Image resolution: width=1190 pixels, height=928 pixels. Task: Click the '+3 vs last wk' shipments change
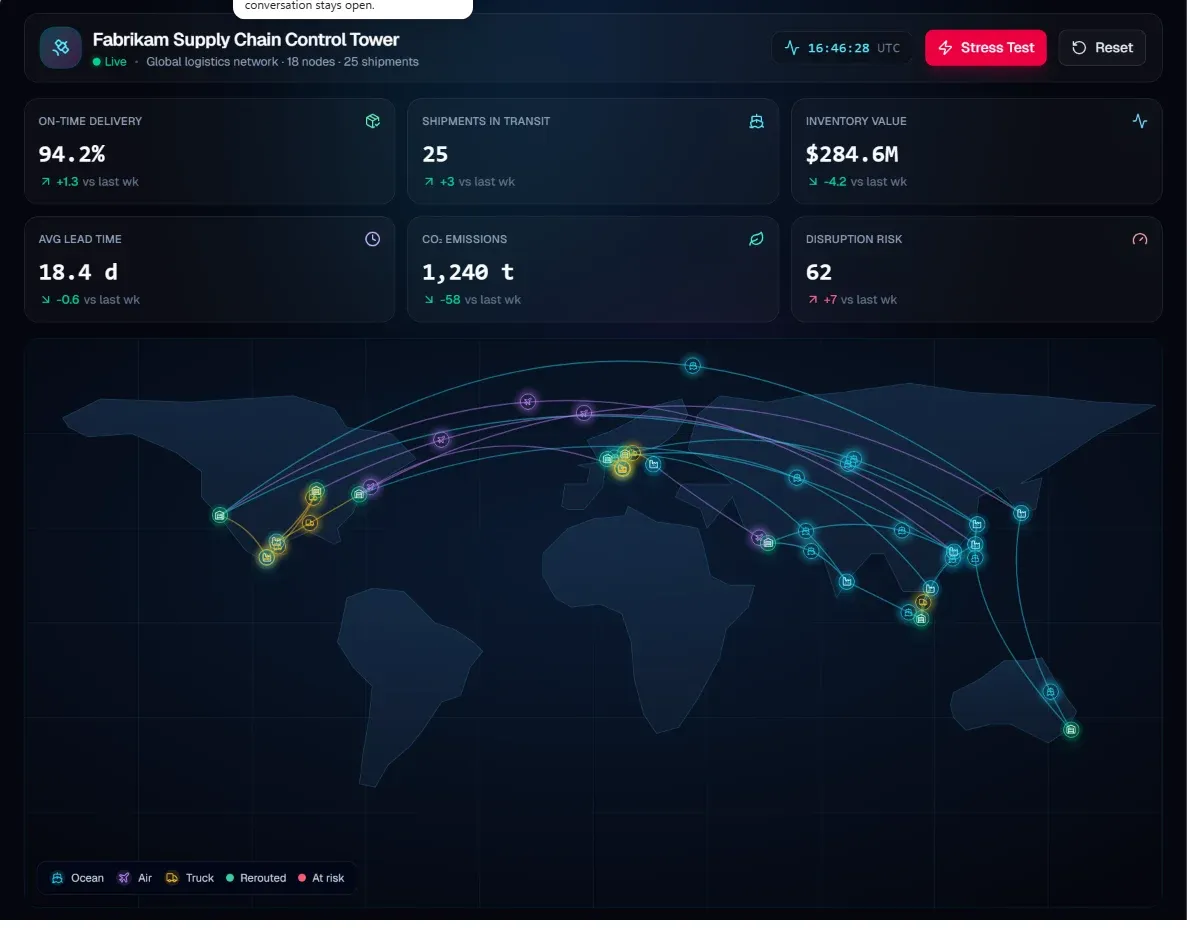[470, 182]
